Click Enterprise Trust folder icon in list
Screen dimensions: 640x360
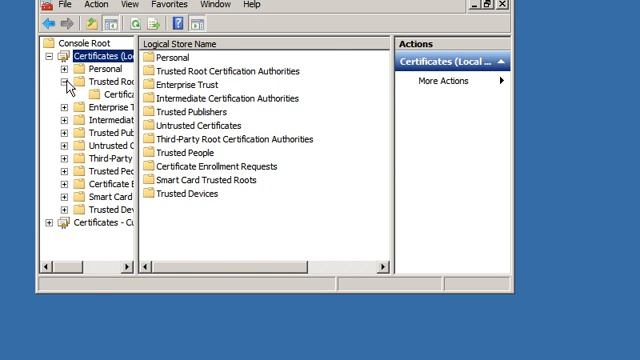[x=149, y=84]
